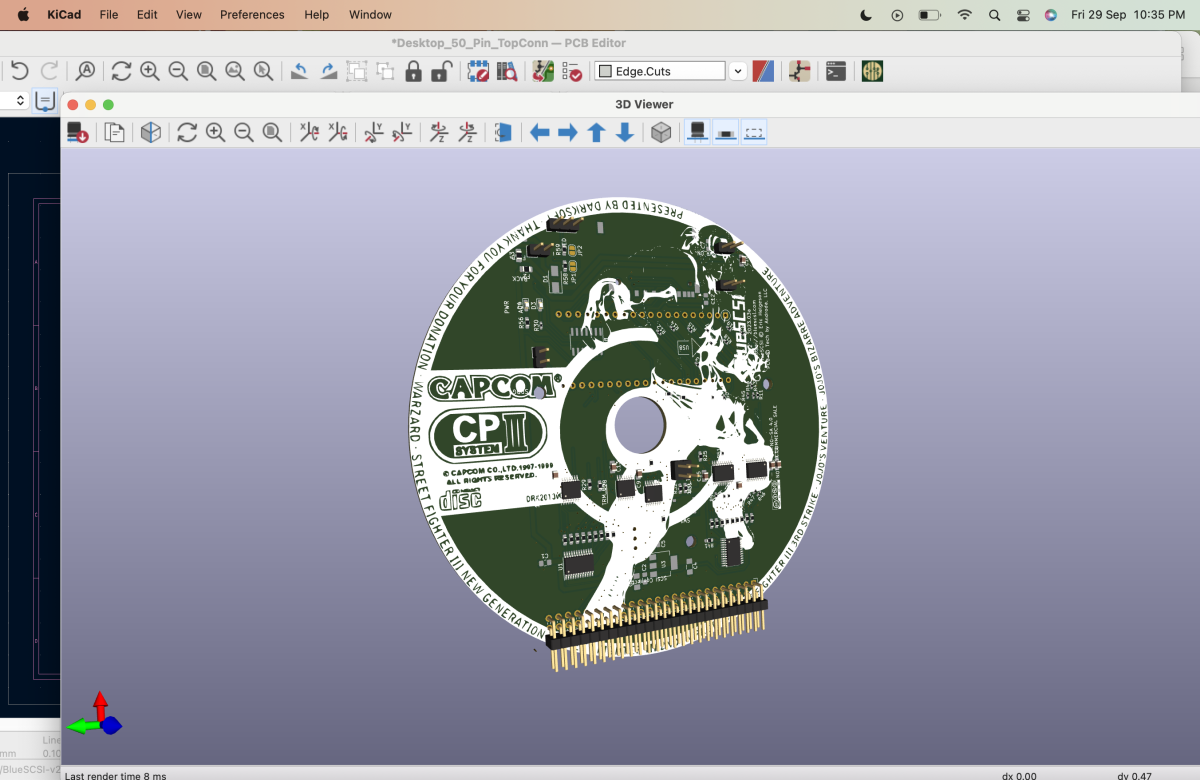
Task: Open the Design Rules Checker
Action: pos(572,71)
